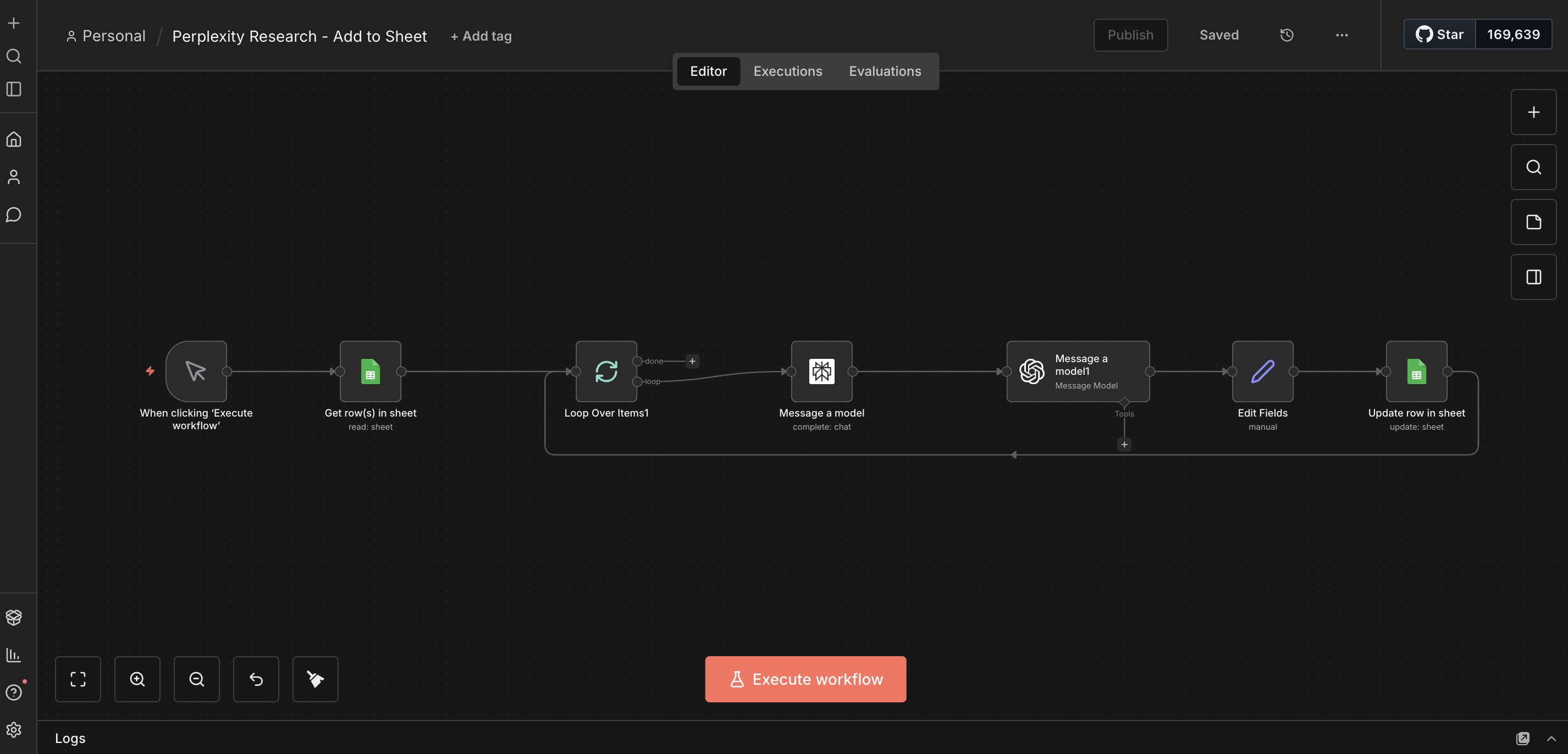The width and height of the screenshot is (1568, 754).
Task: Open the sticky note icon on the right sidebar
Action: click(1533, 221)
